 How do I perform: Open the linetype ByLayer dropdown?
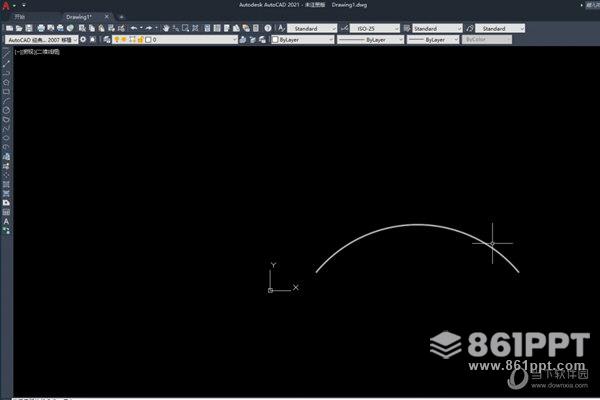pyautogui.click(x=370, y=39)
